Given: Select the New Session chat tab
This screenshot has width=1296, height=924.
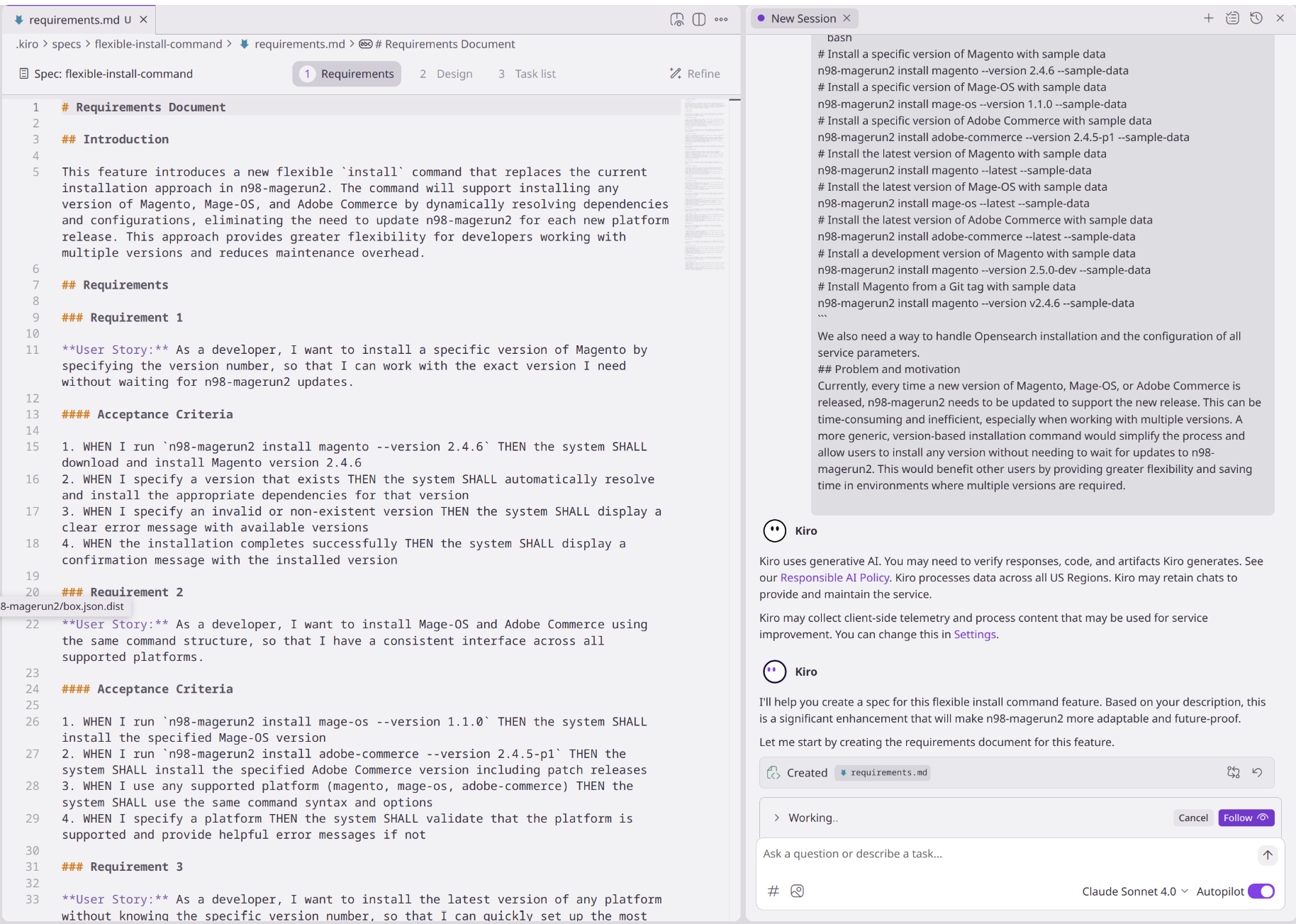Looking at the screenshot, I should (x=804, y=18).
